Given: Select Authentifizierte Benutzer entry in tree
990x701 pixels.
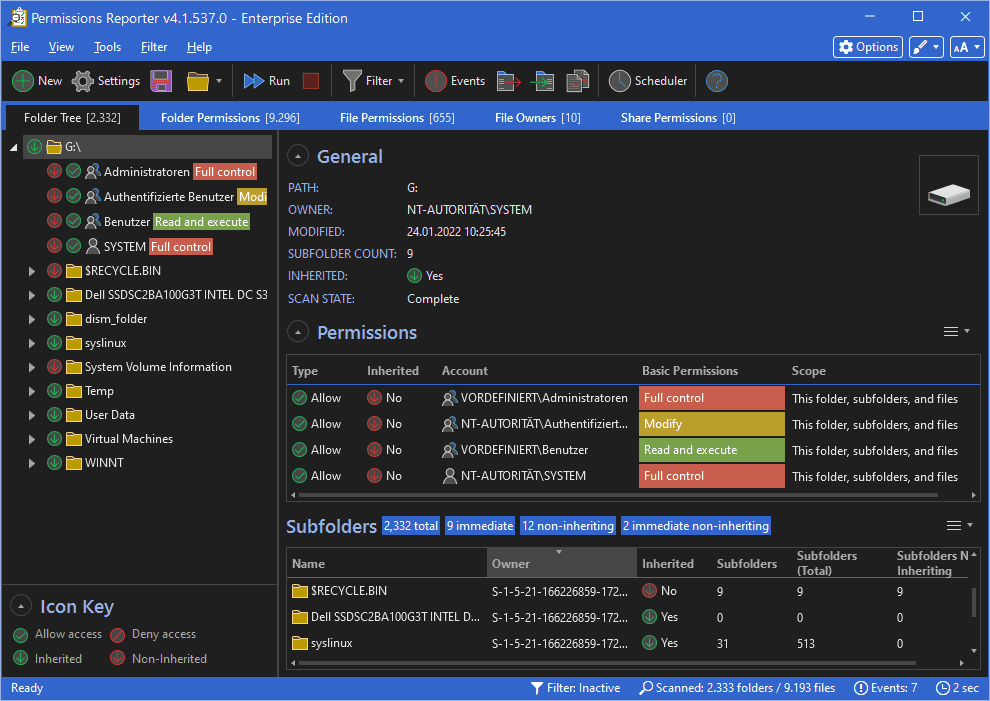Looking at the screenshot, I should 157,196.
